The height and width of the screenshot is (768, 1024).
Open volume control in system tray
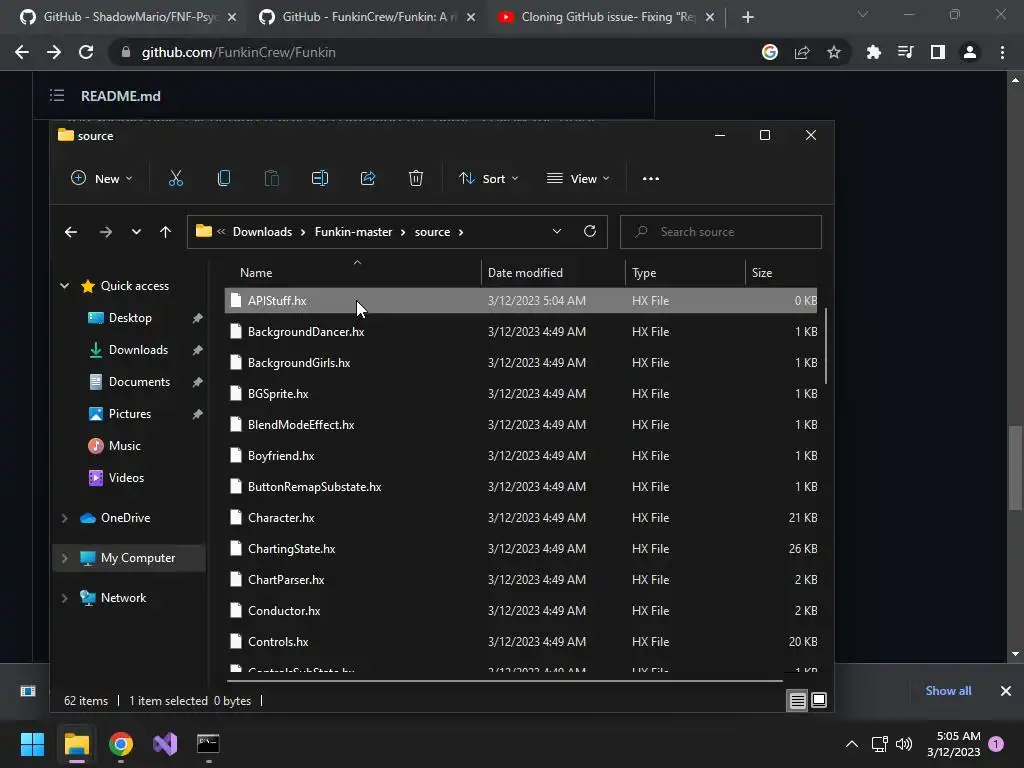tap(904, 744)
